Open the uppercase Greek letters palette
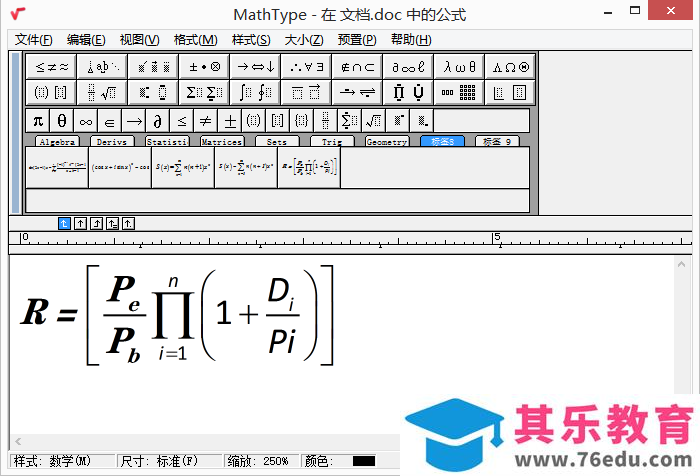The width and height of the screenshot is (700, 476). point(510,67)
